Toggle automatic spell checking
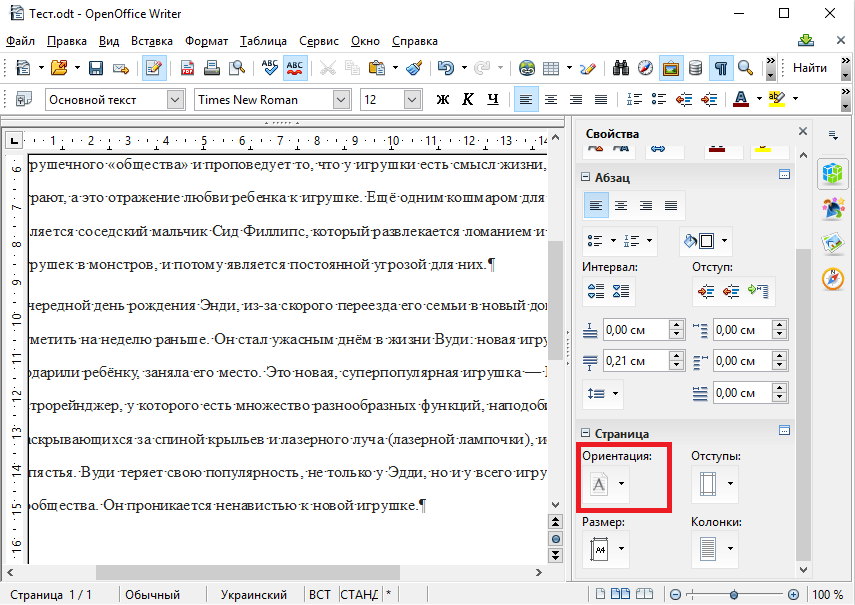Viewport: 855px width, 605px height. click(295, 68)
